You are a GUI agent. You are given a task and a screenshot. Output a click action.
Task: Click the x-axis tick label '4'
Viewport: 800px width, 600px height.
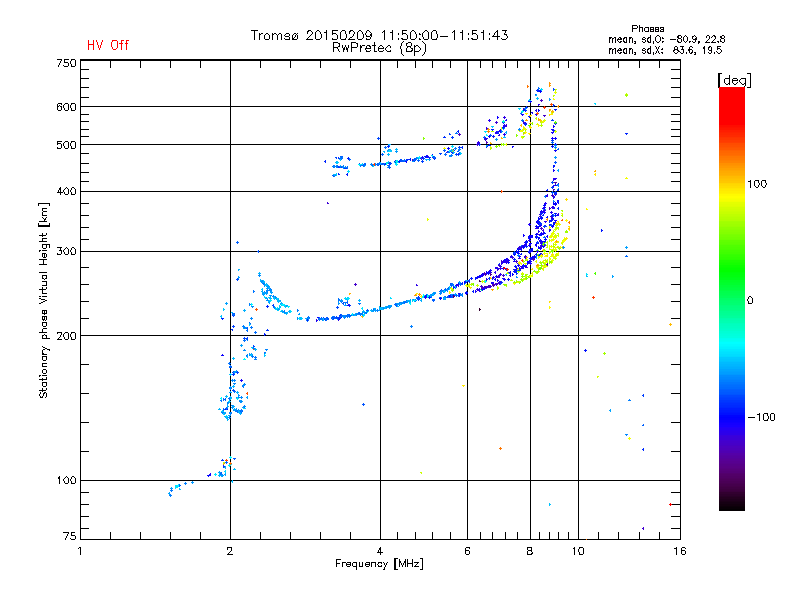[x=380, y=551]
